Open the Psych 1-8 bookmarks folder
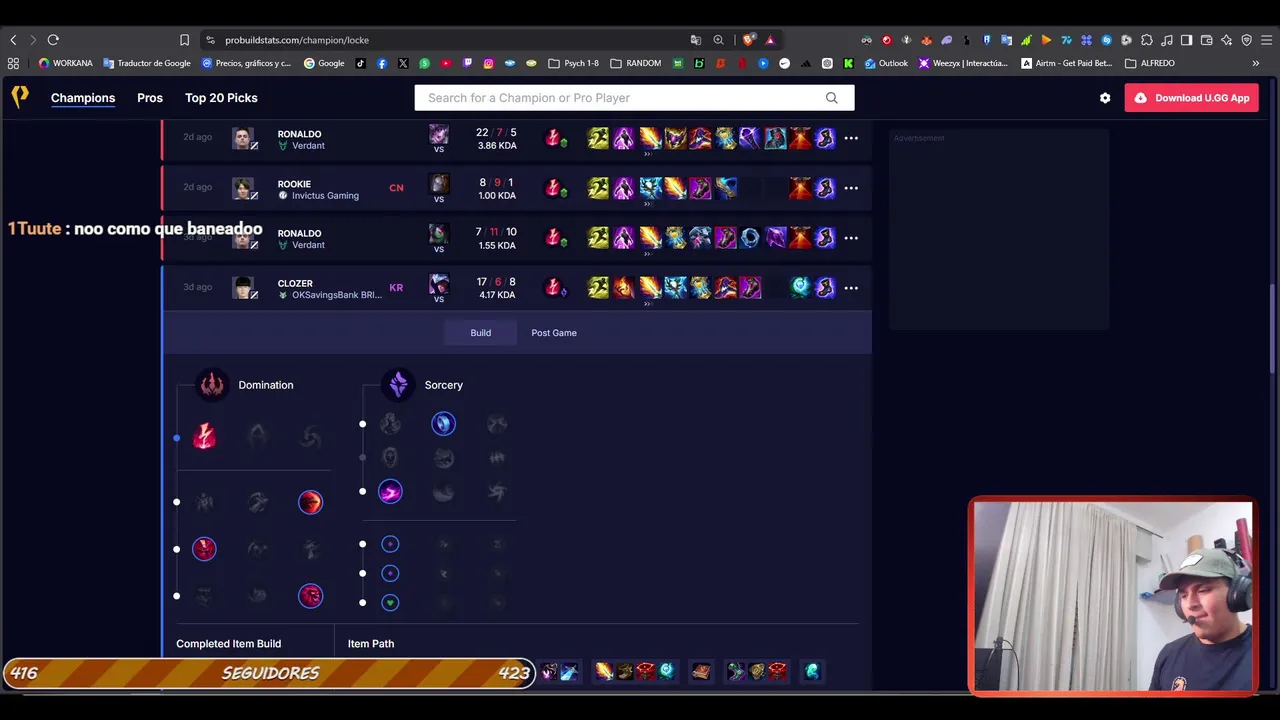The width and height of the screenshot is (1280, 720). pos(574,63)
